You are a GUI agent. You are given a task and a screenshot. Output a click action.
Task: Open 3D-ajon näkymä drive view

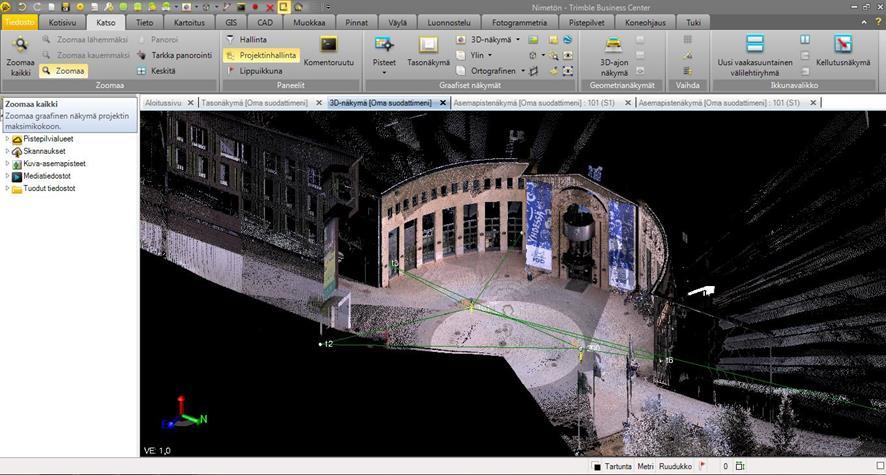pyautogui.click(x=614, y=56)
